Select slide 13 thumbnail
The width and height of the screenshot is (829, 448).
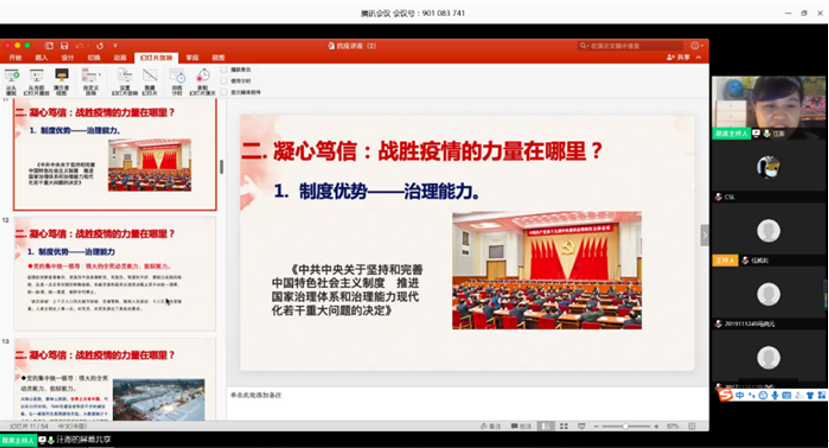(115, 380)
